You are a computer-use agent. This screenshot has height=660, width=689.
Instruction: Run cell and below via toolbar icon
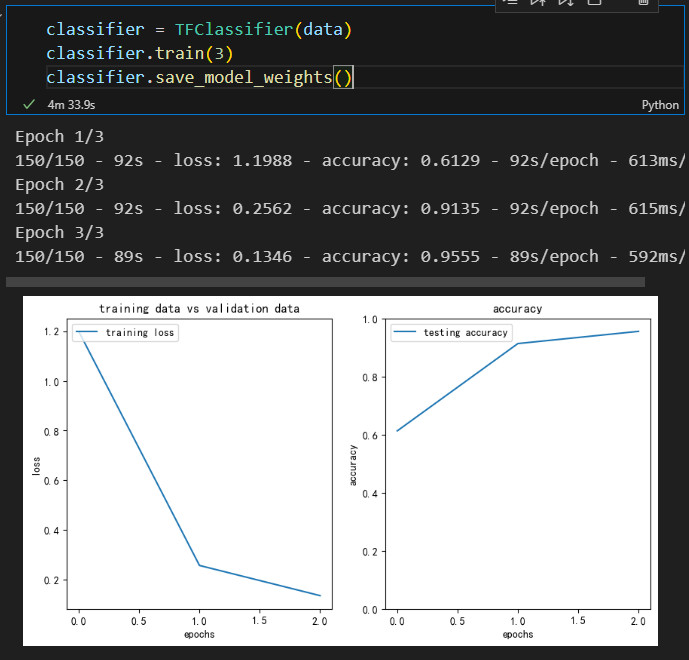tap(566, 3)
